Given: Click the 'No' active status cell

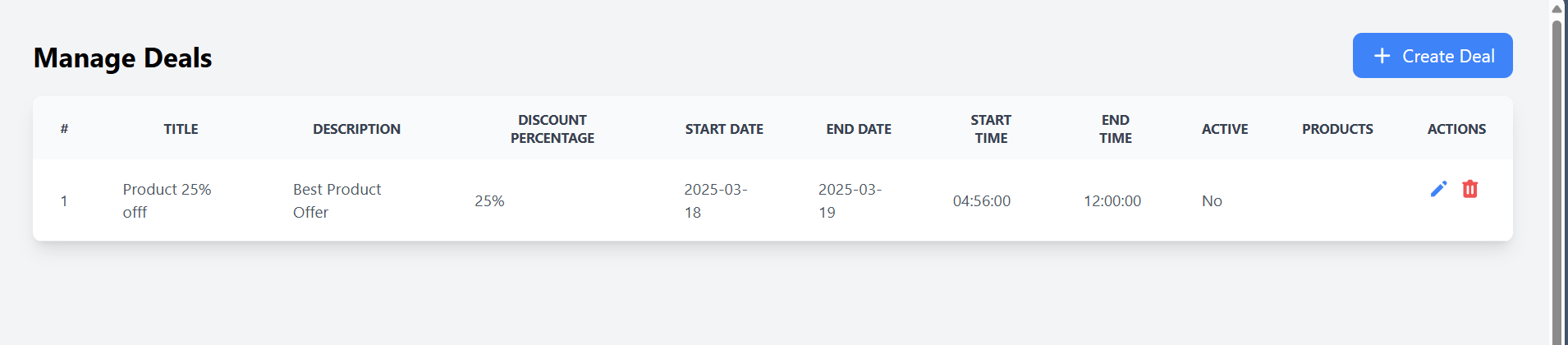Looking at the screenshot, I should [1212, 201].
